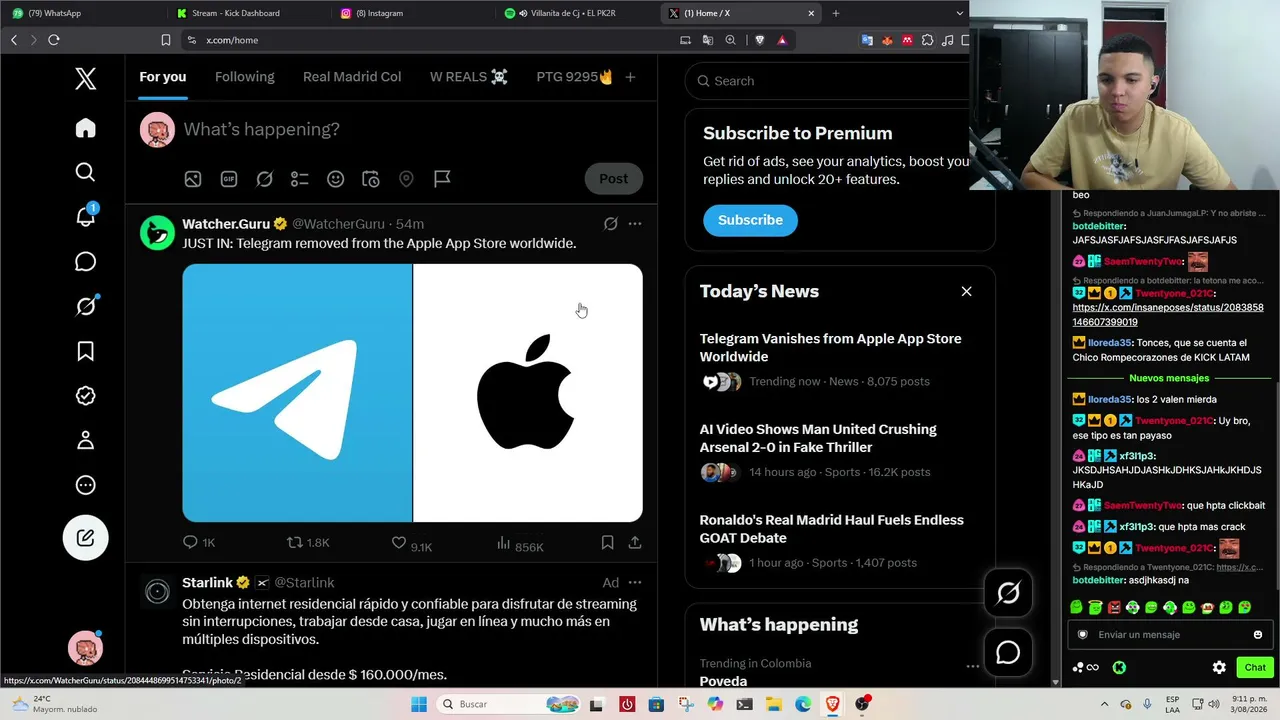
Task: Reload the page in Brave
Action: (54, 40)
